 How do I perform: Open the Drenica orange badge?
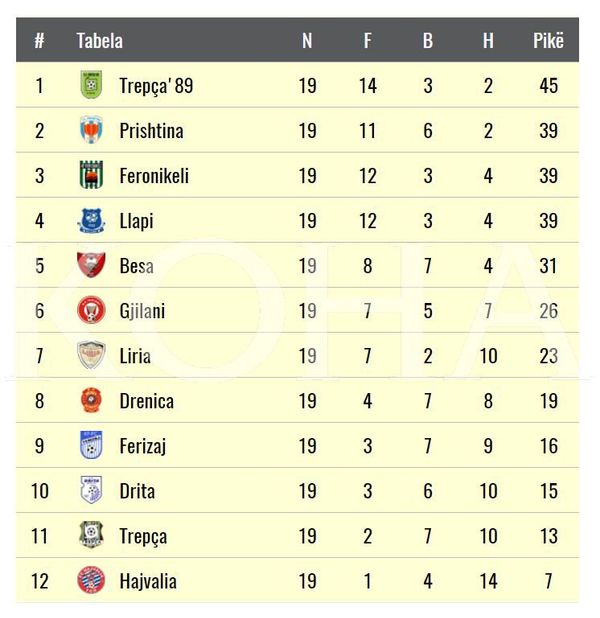pos(91,400)
